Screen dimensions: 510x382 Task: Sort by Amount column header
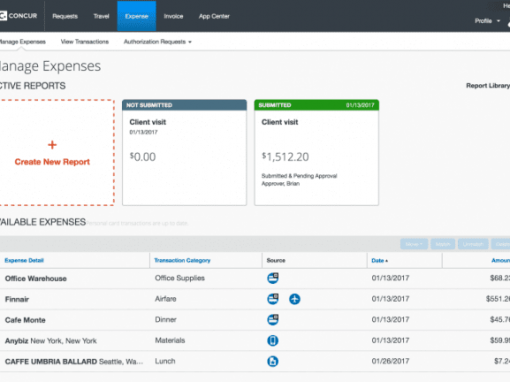[x=500, y=260]
